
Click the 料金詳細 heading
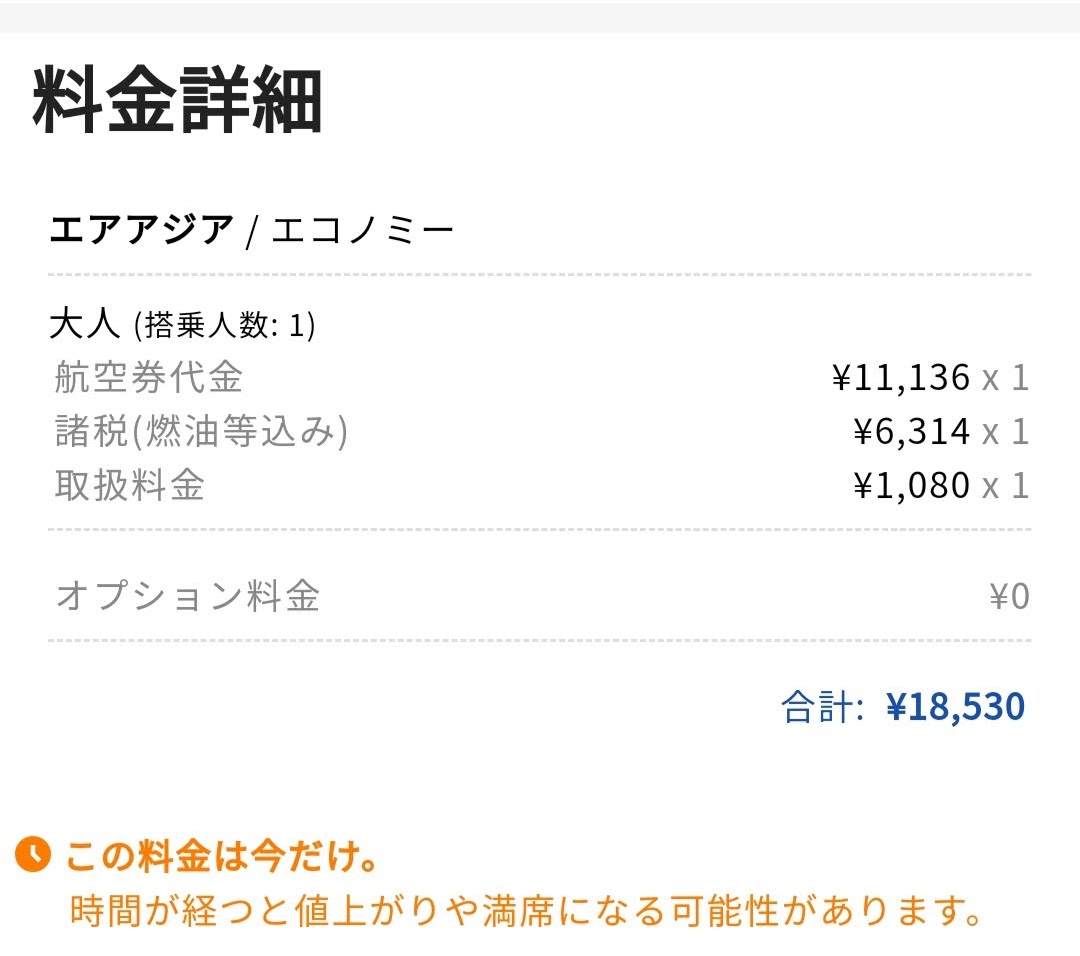coord(177,101)
